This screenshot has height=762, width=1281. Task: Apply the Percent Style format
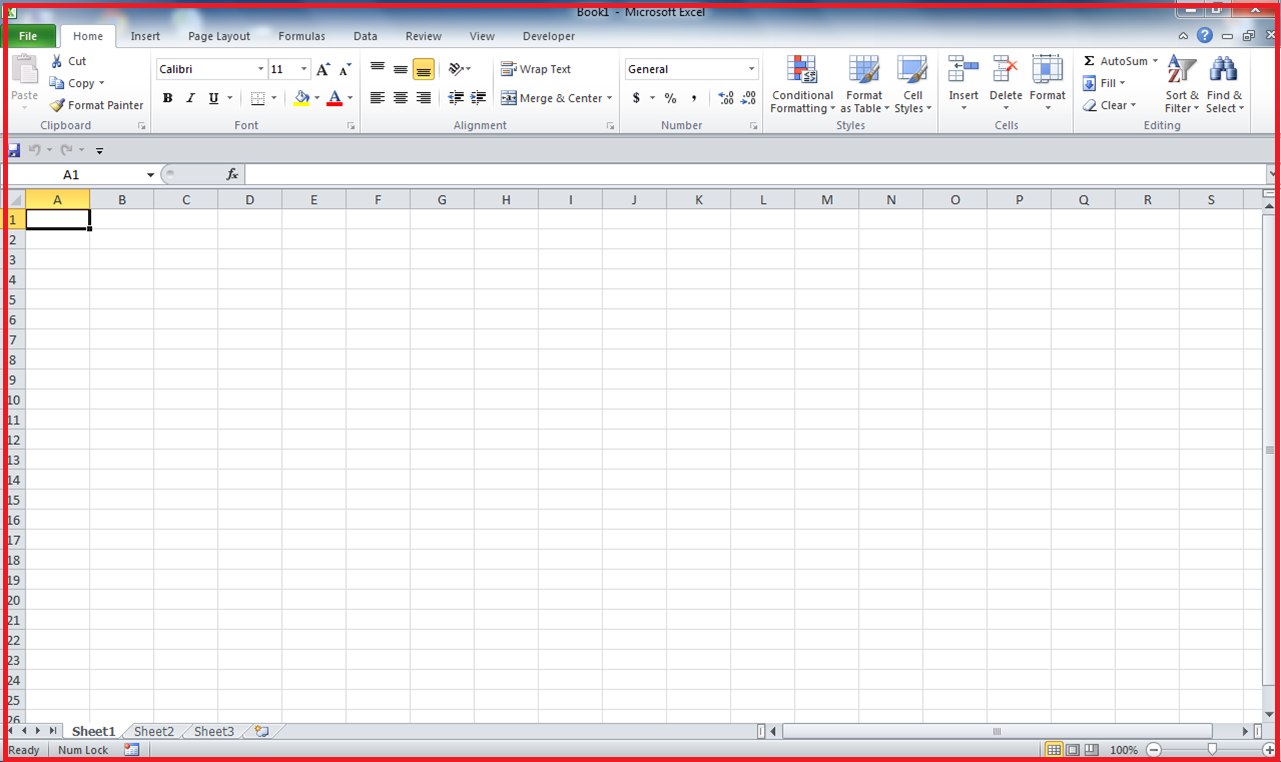click(x=669, y=98)
